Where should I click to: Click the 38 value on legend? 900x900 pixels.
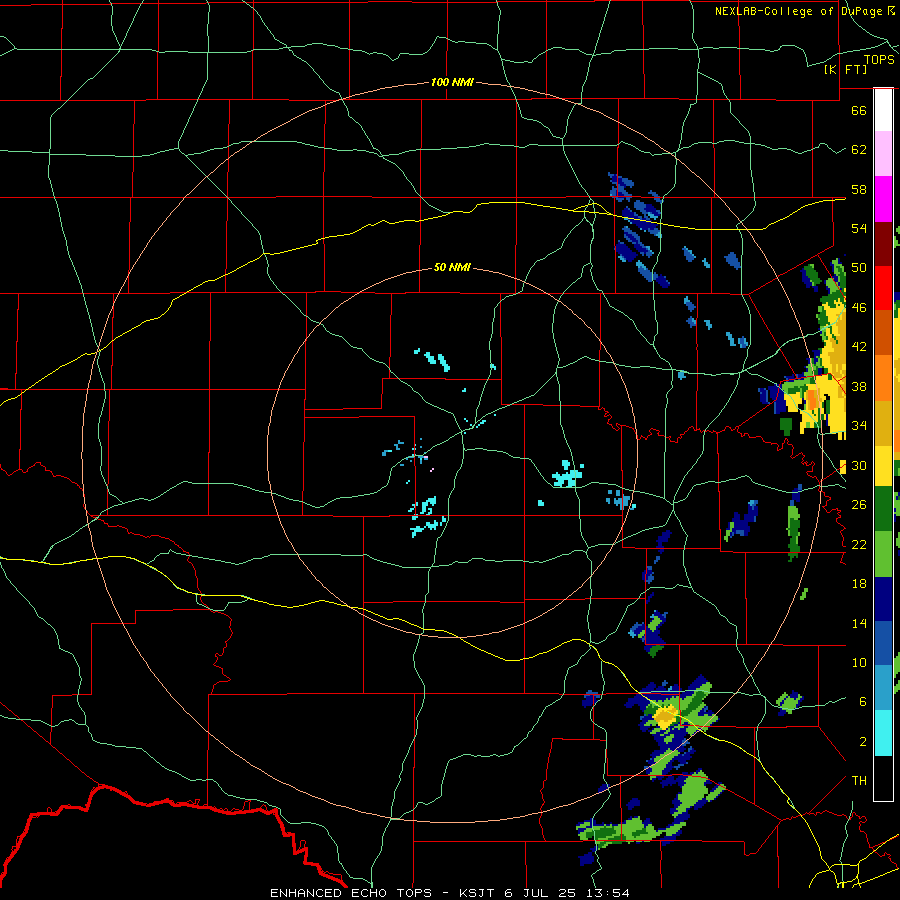pyautogui.click(x=859, y=386)
